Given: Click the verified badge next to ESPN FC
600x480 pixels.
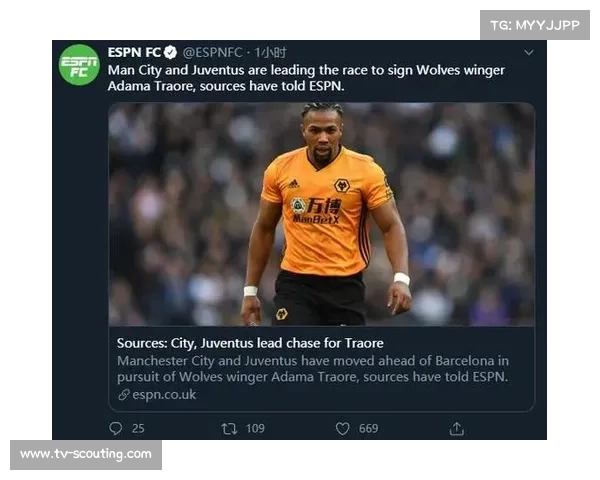Looking at the screenshot, I should [171, 52].
